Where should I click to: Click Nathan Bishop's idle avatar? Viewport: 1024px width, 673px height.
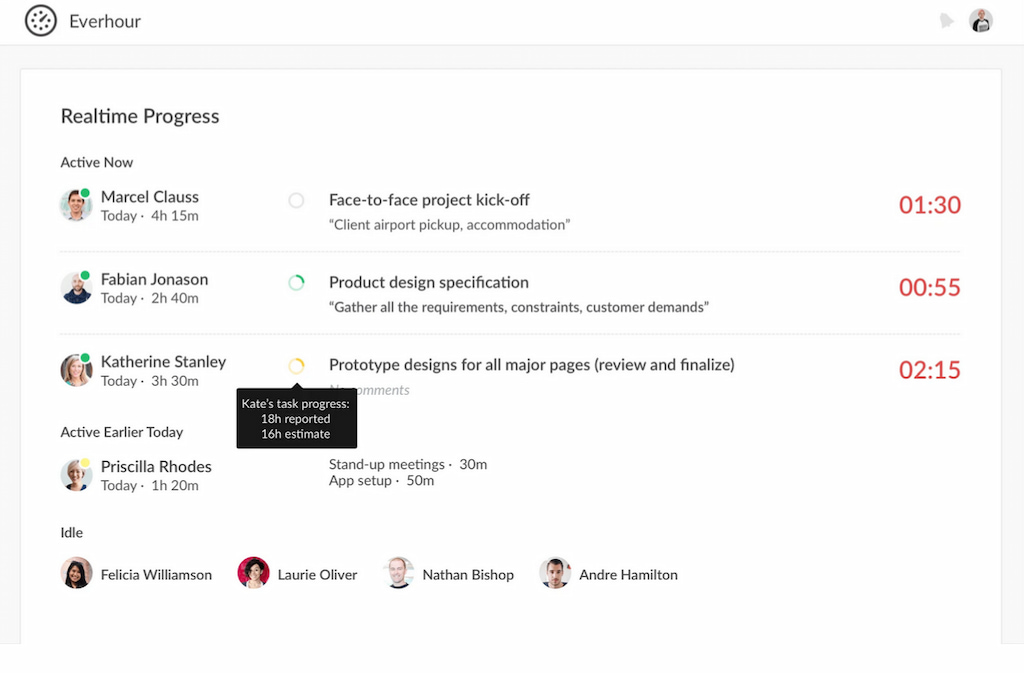pyautogui.click(x=399, y=573)
